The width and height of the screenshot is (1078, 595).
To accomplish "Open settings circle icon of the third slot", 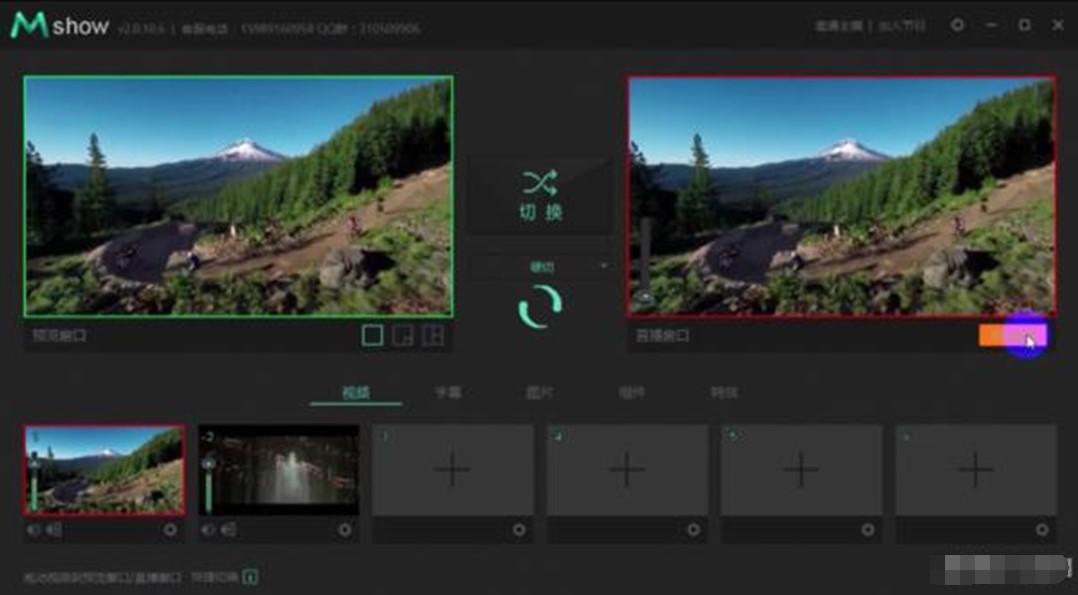I will pos(519,530).
